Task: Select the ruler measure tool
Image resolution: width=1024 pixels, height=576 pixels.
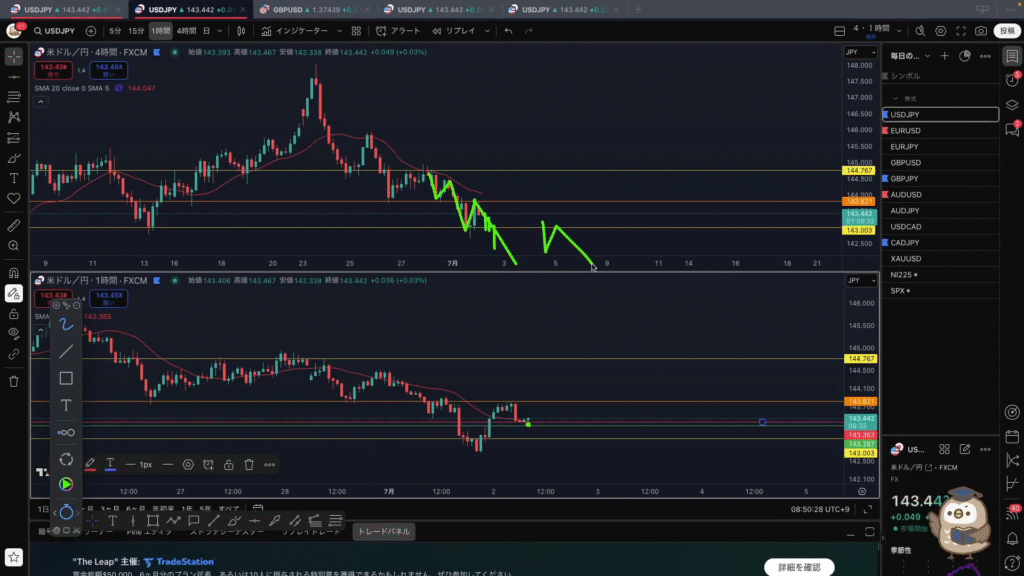Action: [14, 226]
